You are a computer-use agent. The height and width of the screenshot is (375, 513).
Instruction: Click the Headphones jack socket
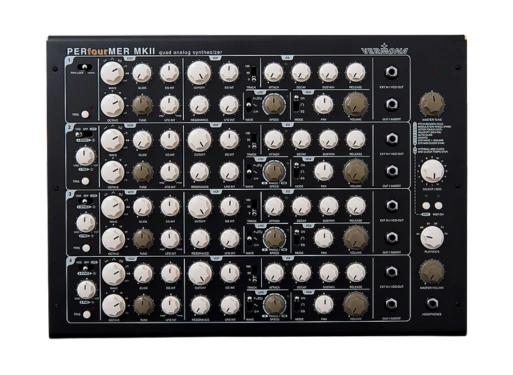click(432, 303)
